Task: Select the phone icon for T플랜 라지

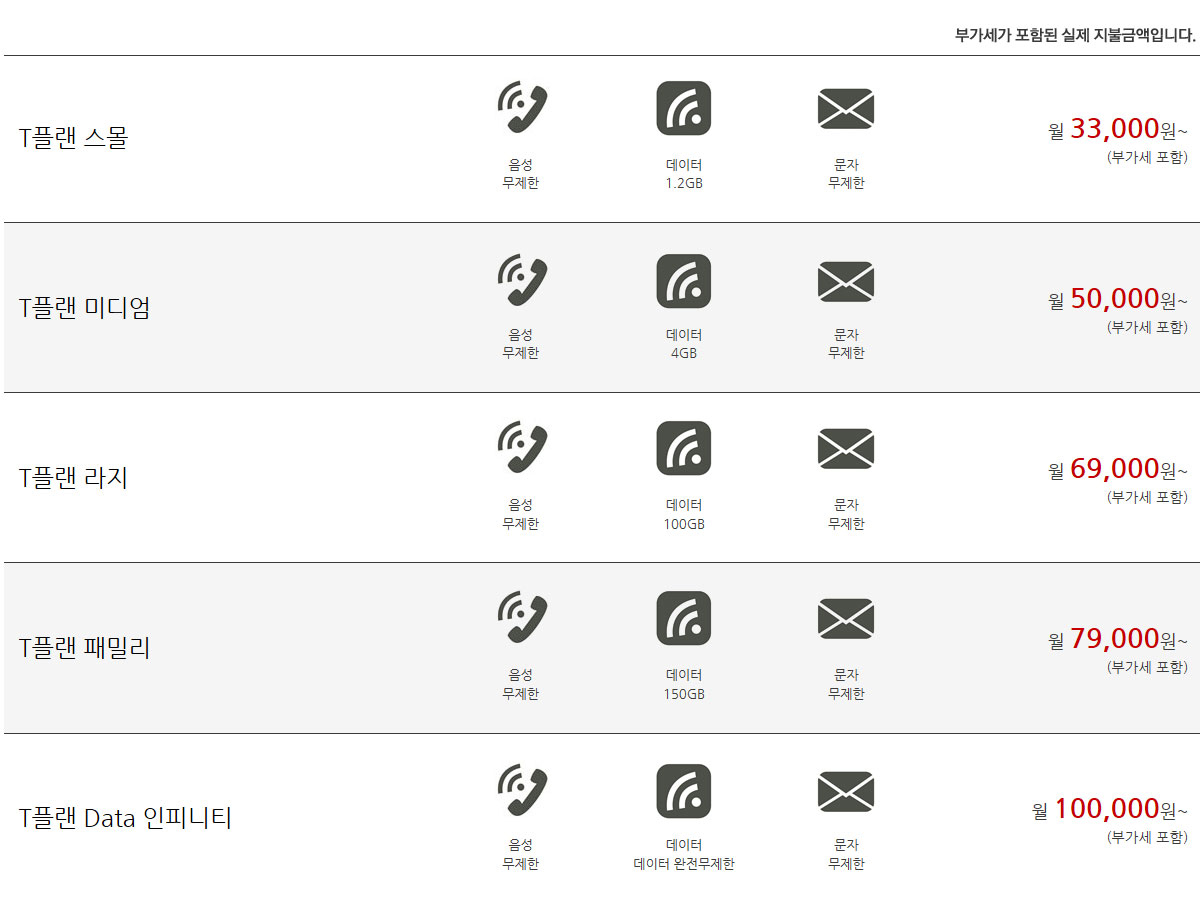Action: [x=522, y=448]
